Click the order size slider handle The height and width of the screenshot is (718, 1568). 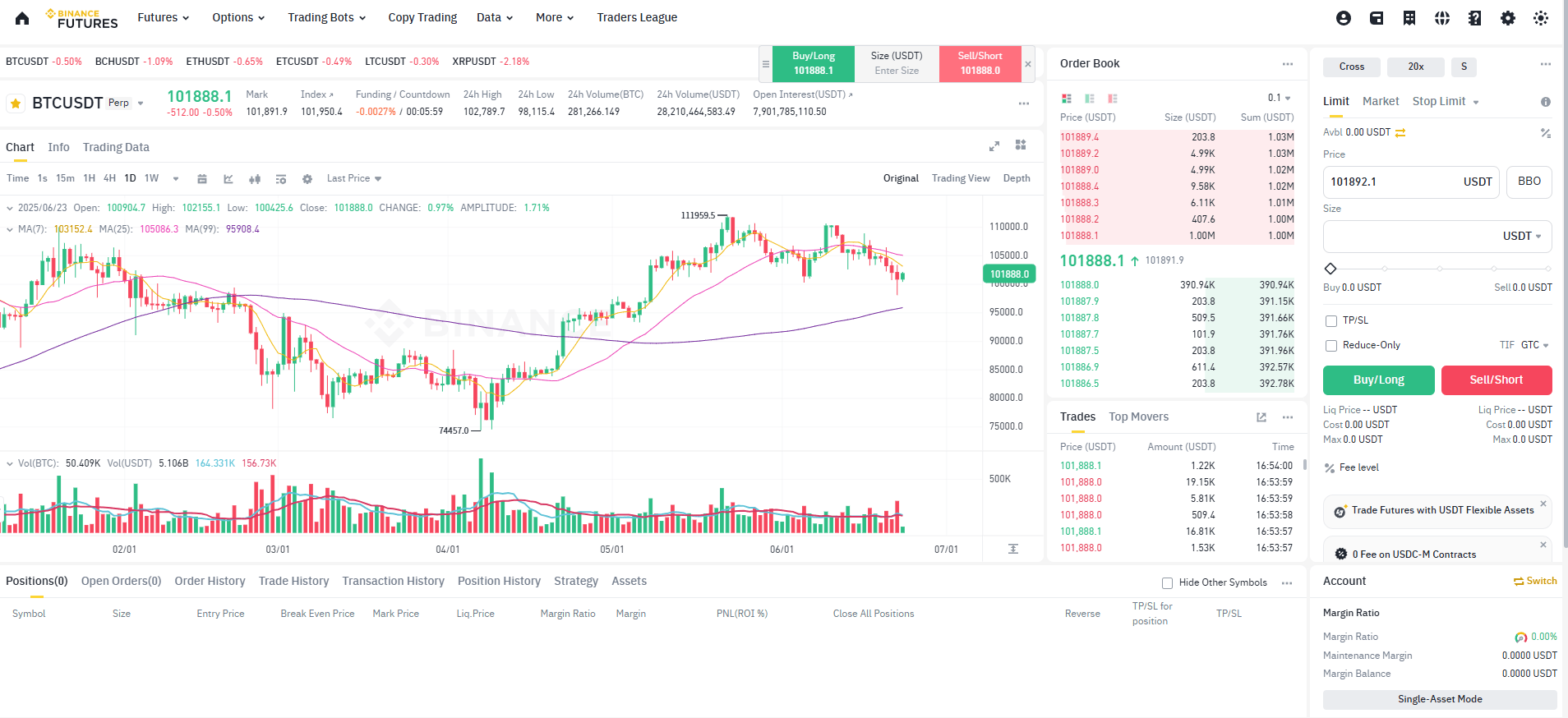1330,269
